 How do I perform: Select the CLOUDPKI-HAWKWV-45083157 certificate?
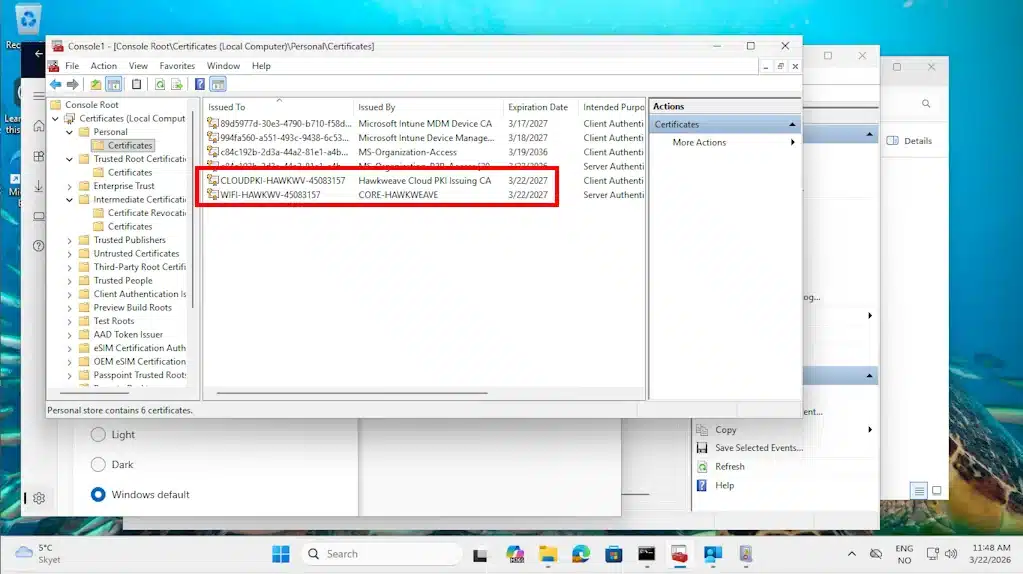[x=282, y=181]
